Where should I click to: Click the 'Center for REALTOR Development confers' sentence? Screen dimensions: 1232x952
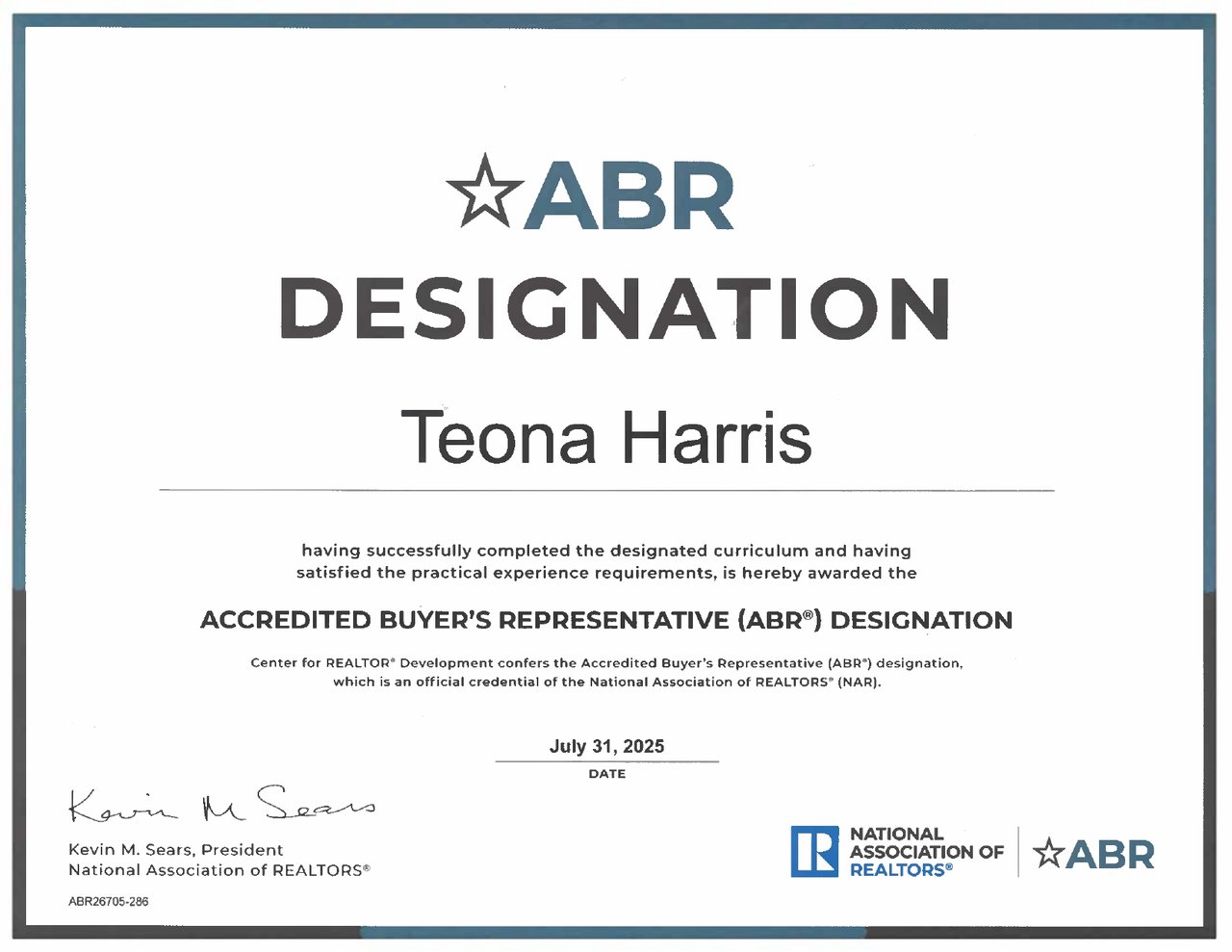coord(606,663)
